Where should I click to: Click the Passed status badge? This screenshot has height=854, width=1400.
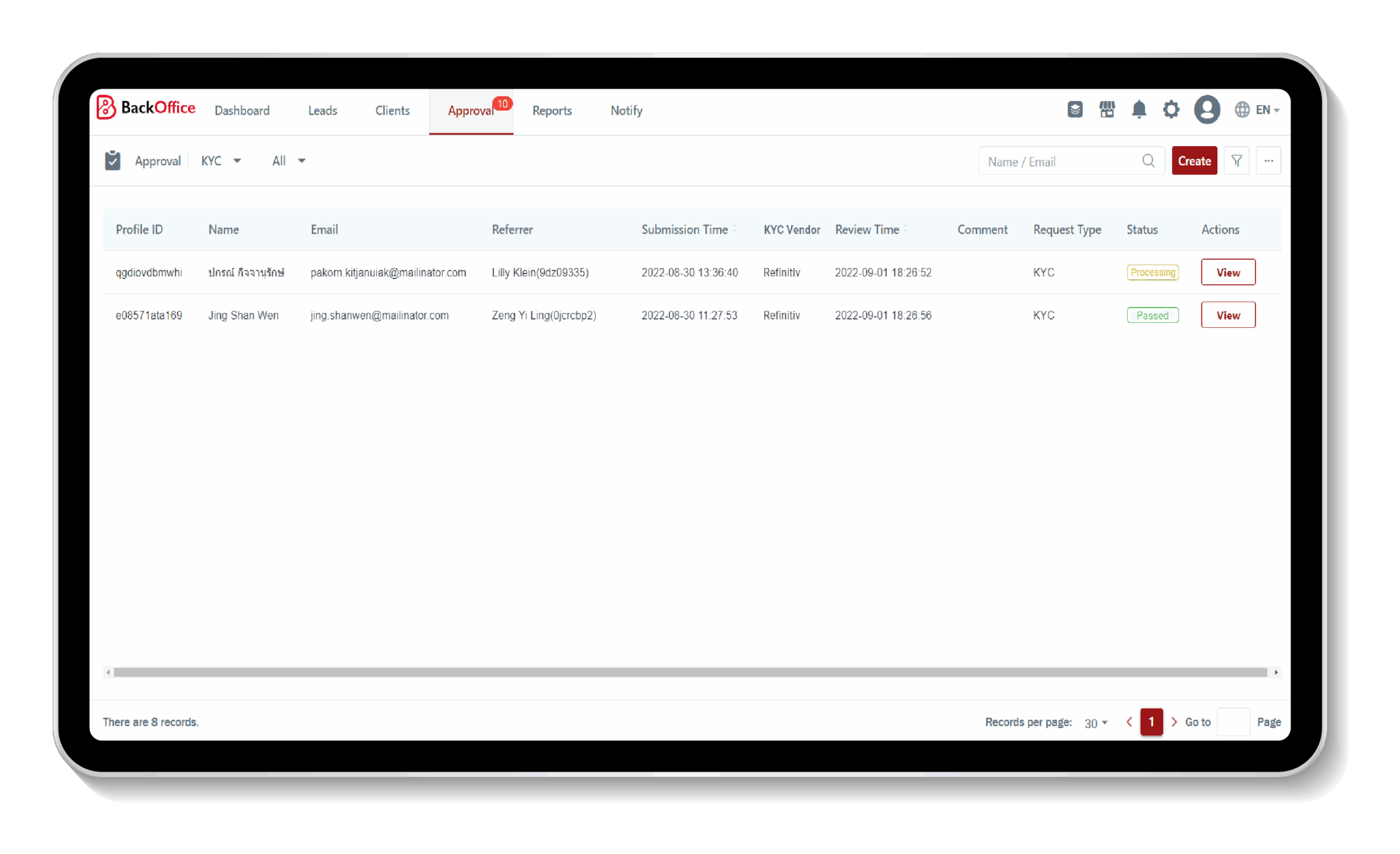pyautogui.click(x=1152, y=315)
